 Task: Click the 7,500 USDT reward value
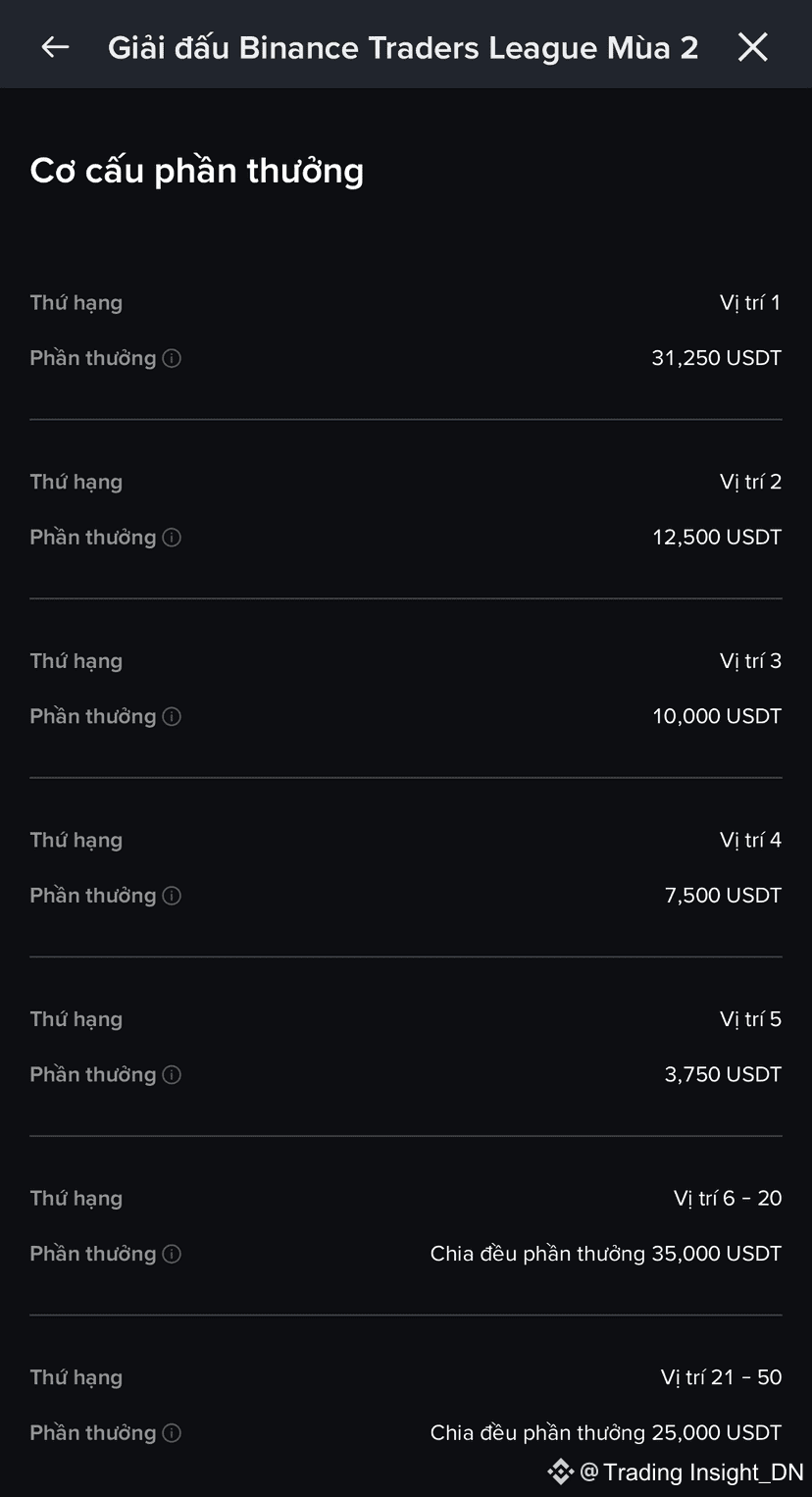click(x=723, y=896)
